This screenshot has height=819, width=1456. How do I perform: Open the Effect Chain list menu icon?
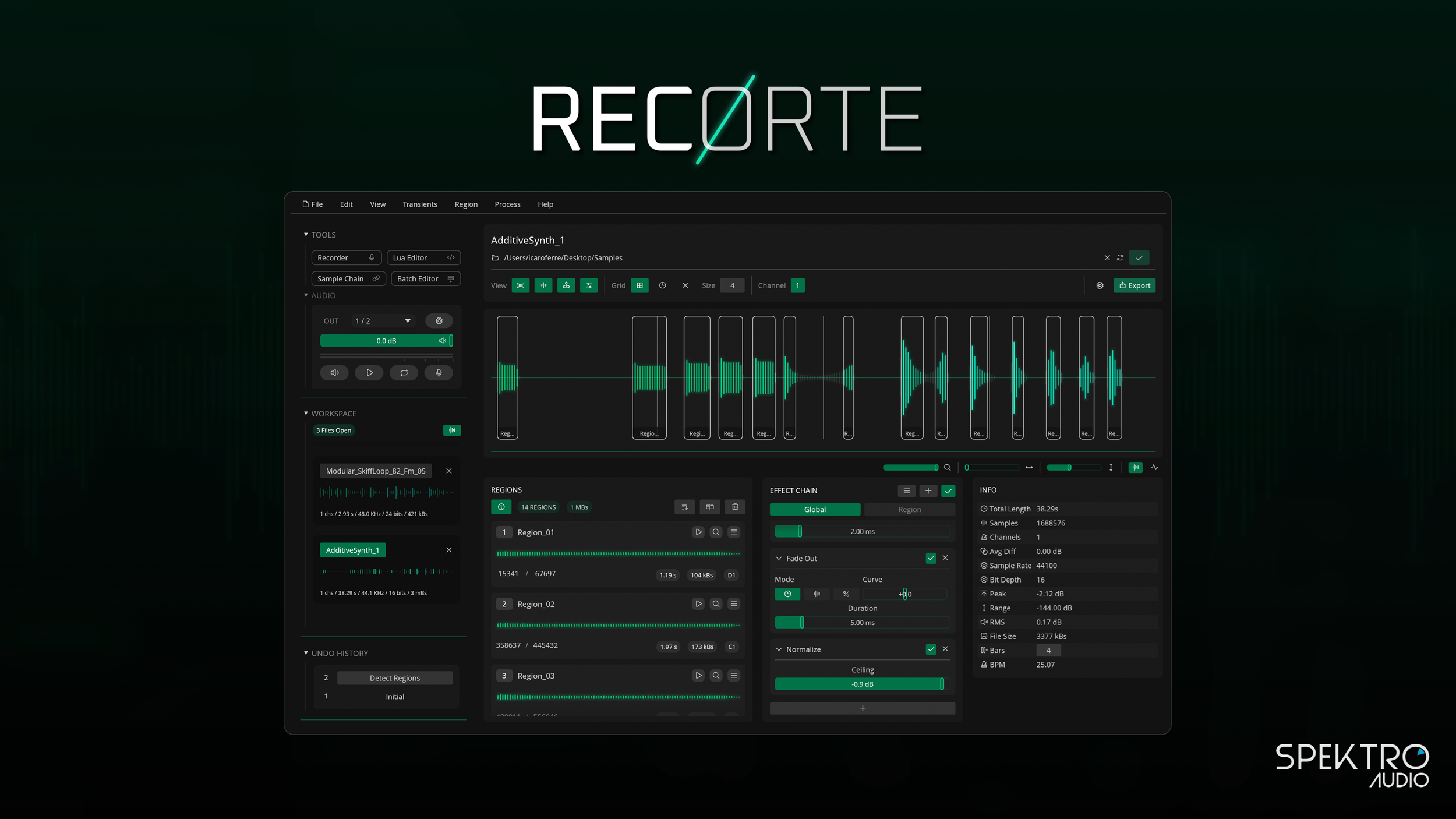point(906,490)
